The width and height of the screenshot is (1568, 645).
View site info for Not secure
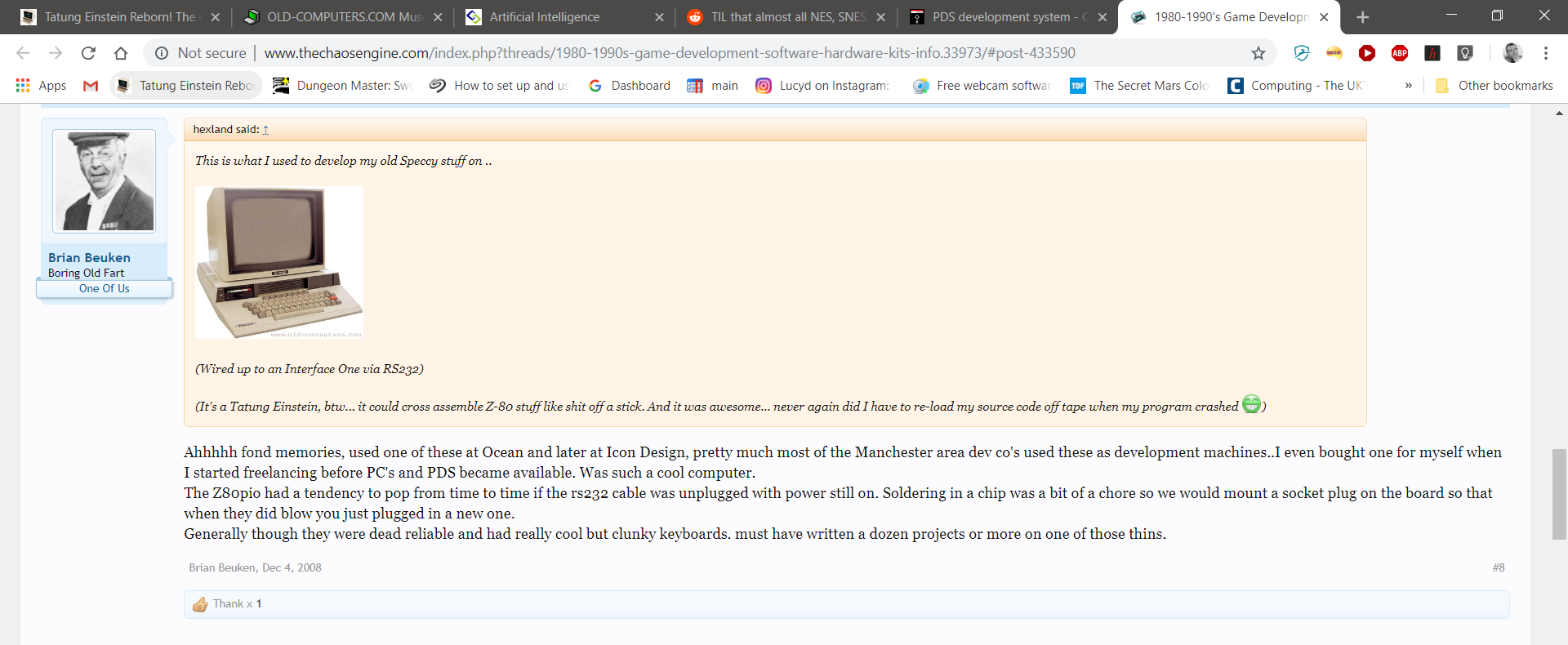[201, 53]
